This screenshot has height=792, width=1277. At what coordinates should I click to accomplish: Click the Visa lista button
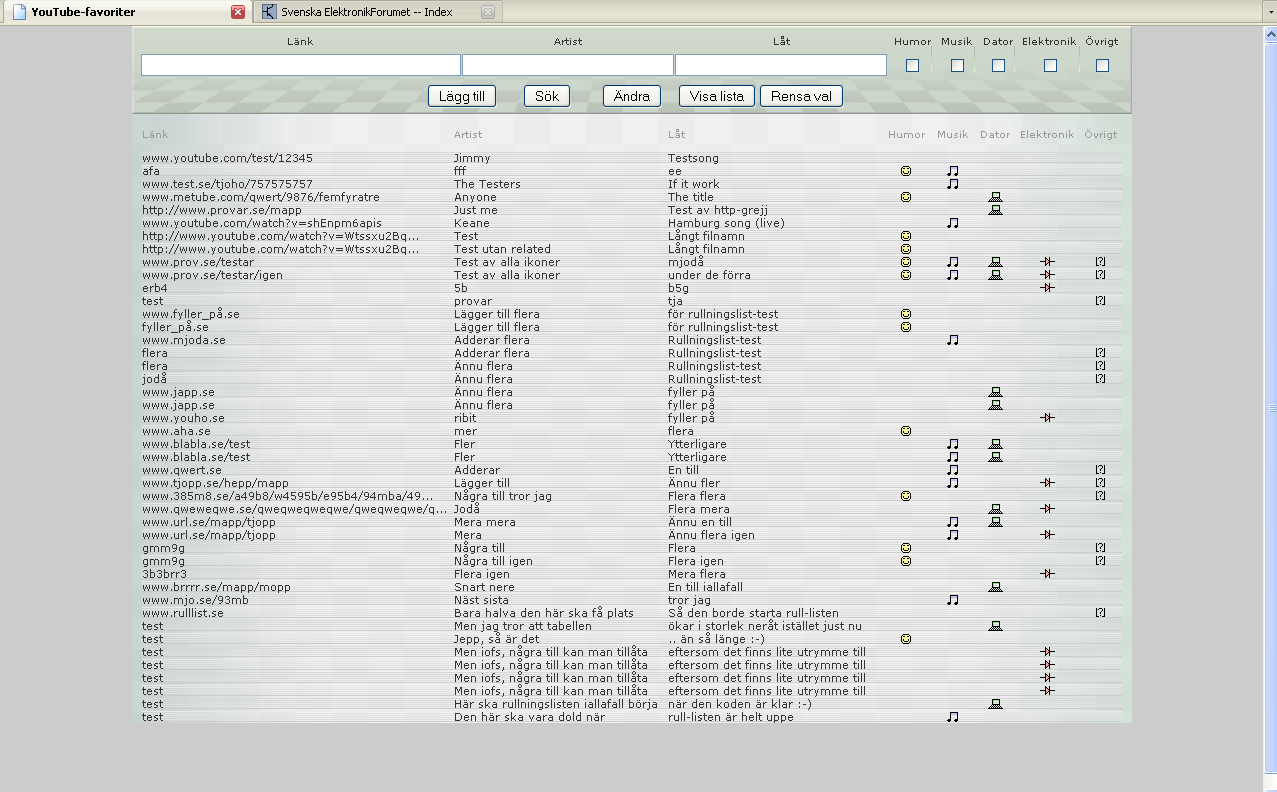click(x=717, y=96)
